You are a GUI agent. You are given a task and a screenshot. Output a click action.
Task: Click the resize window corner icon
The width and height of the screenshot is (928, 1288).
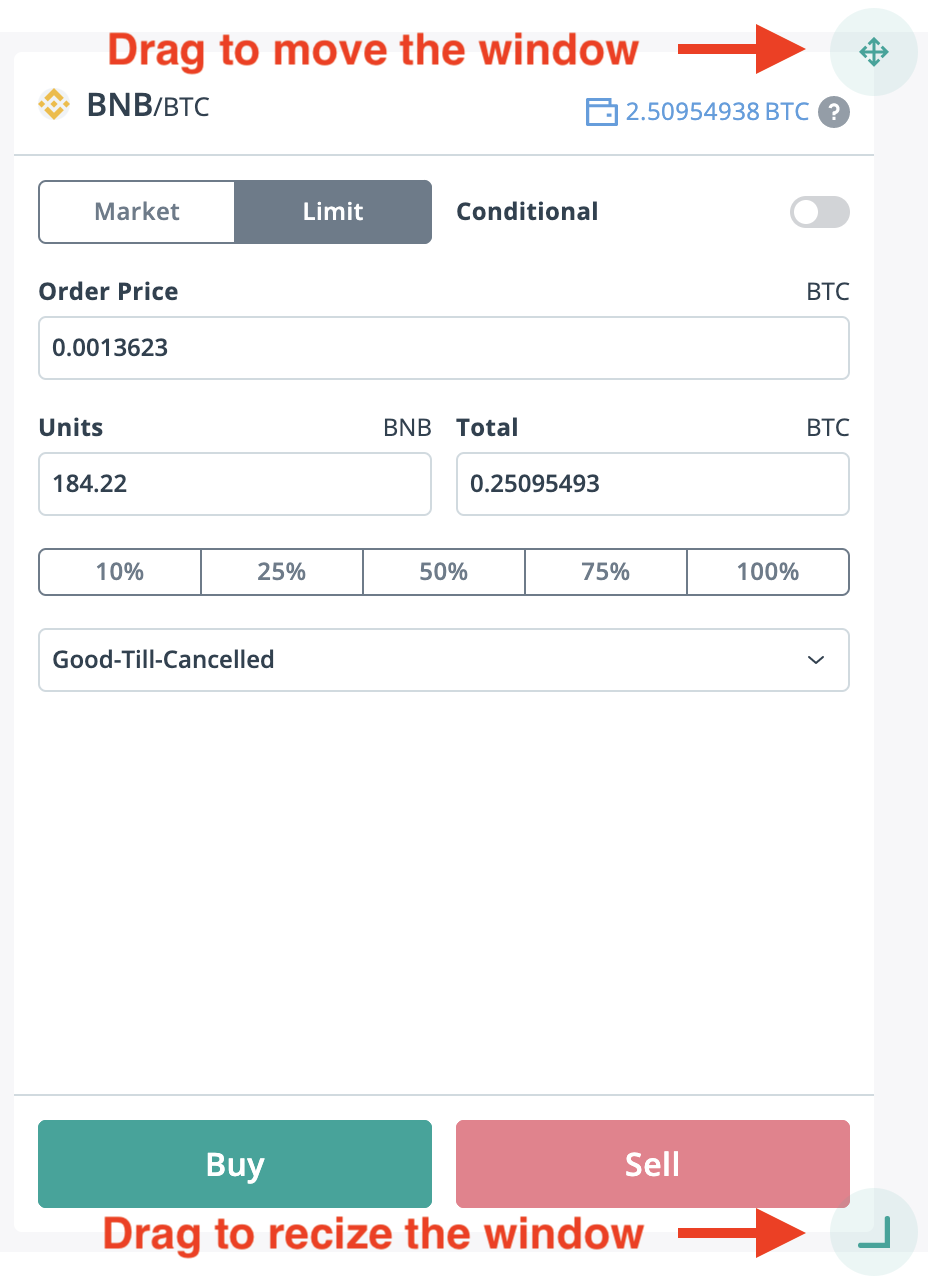873,1233
